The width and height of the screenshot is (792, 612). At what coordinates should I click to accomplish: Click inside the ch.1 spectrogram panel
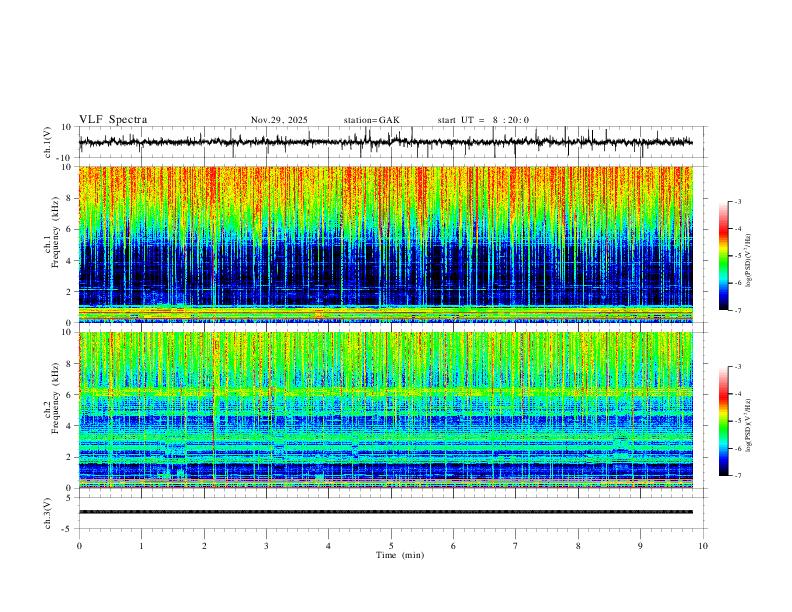(385, 244)
